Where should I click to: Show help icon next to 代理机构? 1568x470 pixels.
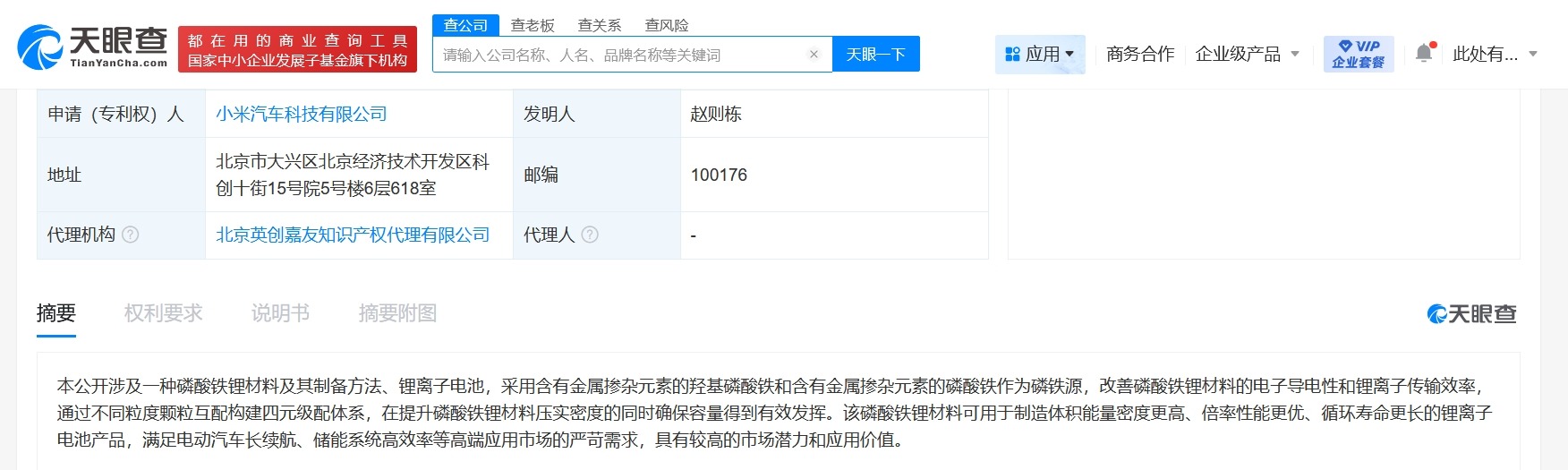coord(131,235)
